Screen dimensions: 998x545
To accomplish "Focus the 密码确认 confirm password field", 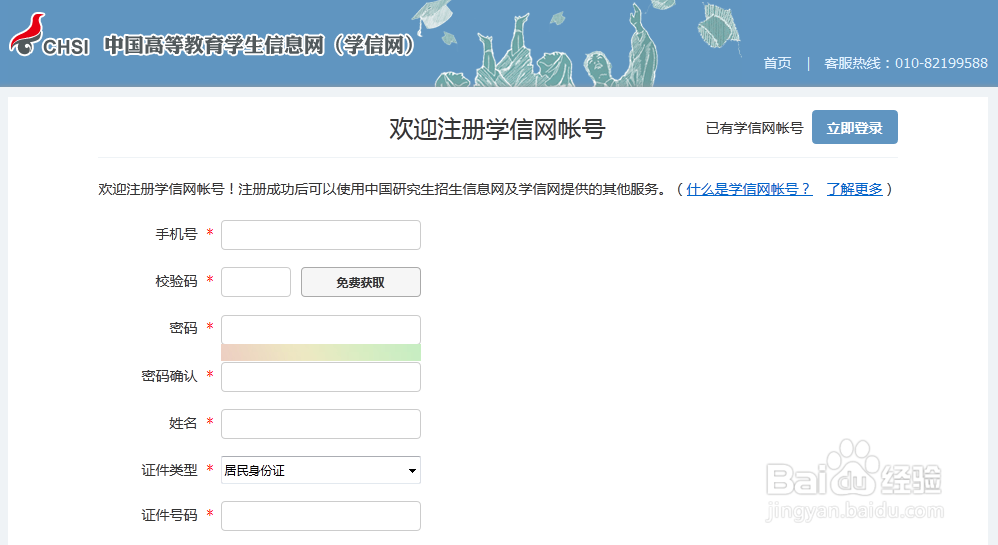I will point(321,377).
